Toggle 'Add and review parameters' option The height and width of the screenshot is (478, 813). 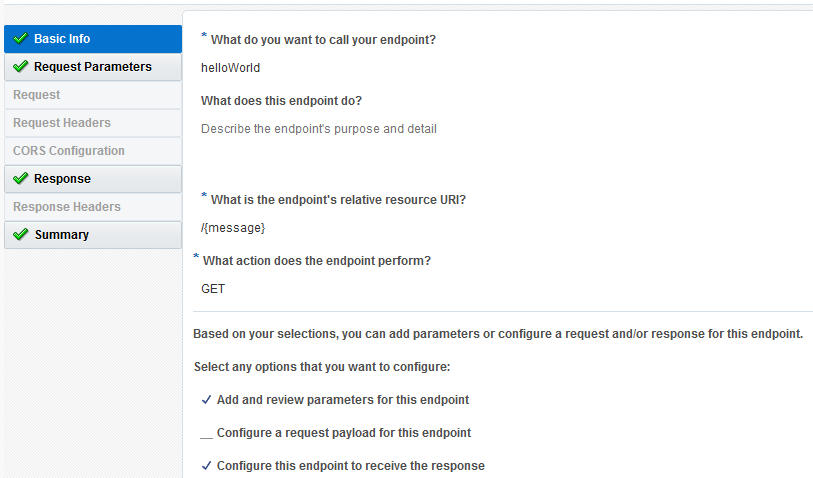206,400
